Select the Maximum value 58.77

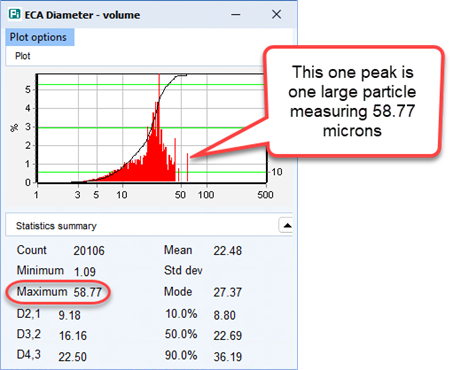(x=87, y=292)
